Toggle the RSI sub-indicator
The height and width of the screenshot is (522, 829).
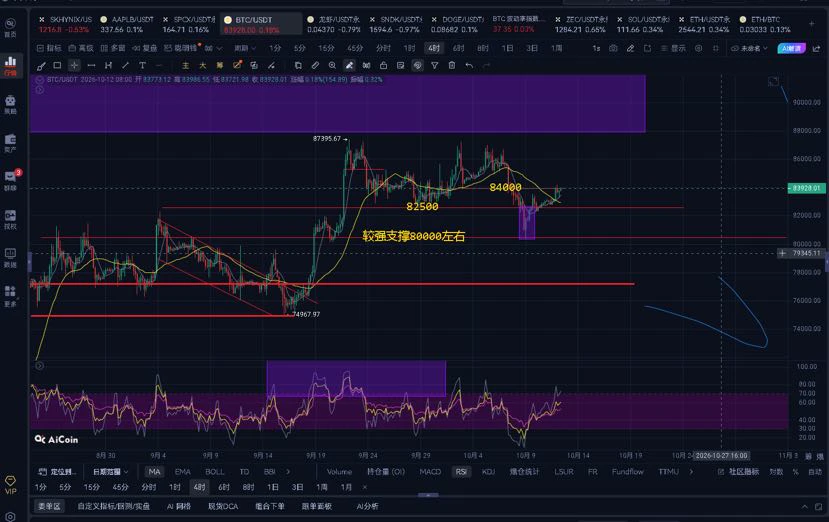coord(461,471)
